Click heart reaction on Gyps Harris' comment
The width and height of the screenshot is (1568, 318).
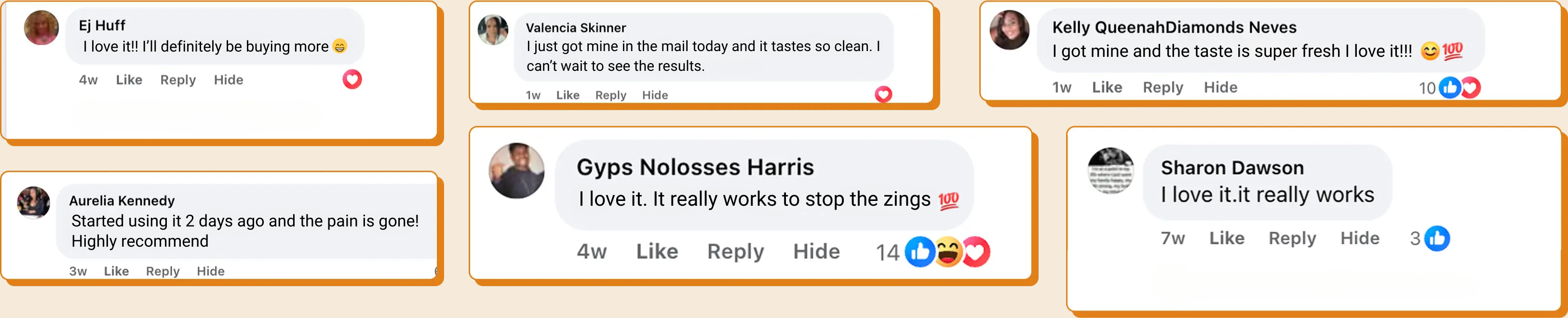pyautogui.click(x=976, y=251)
